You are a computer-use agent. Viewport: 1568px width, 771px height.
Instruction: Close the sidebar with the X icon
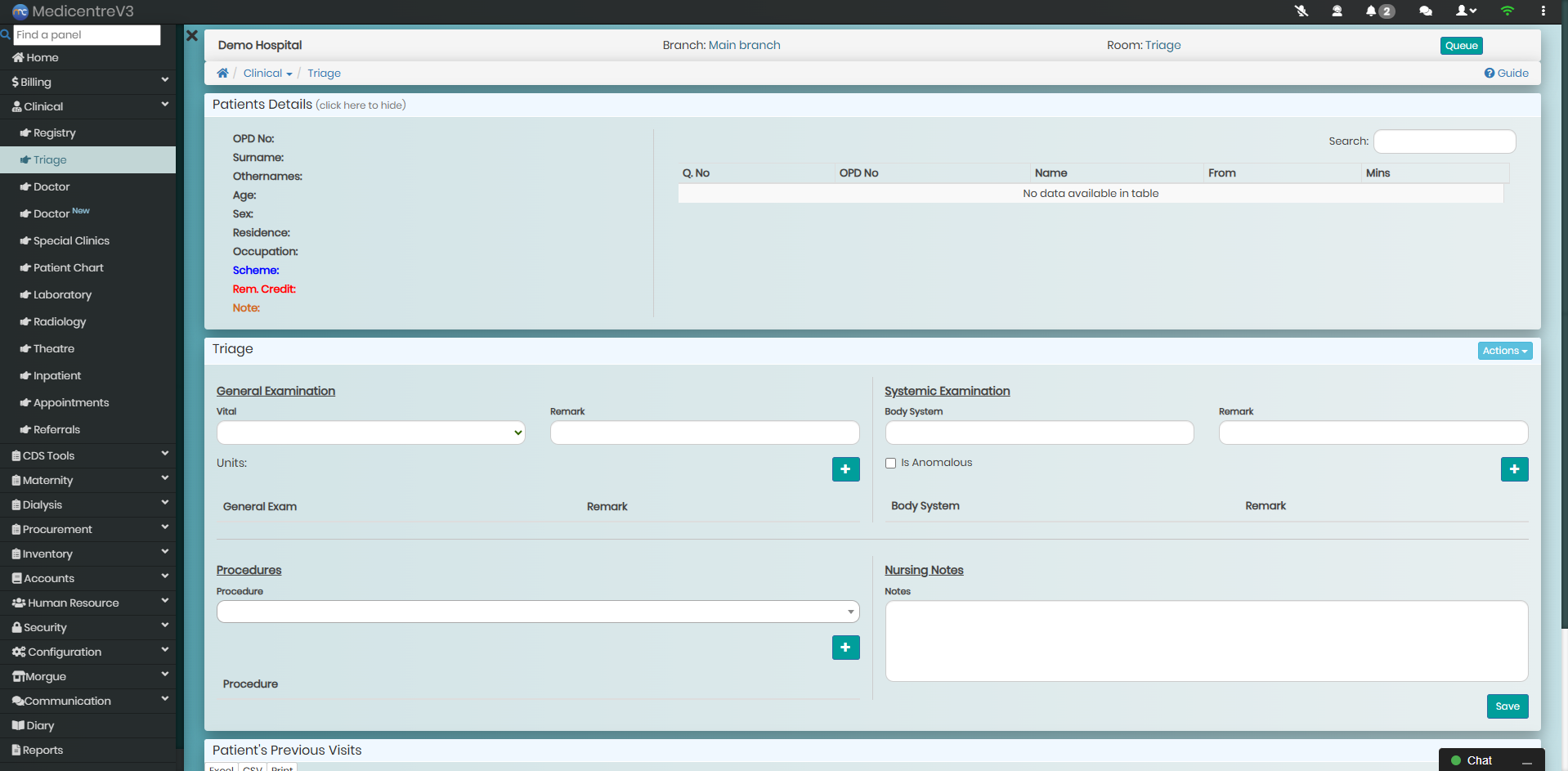192,36
